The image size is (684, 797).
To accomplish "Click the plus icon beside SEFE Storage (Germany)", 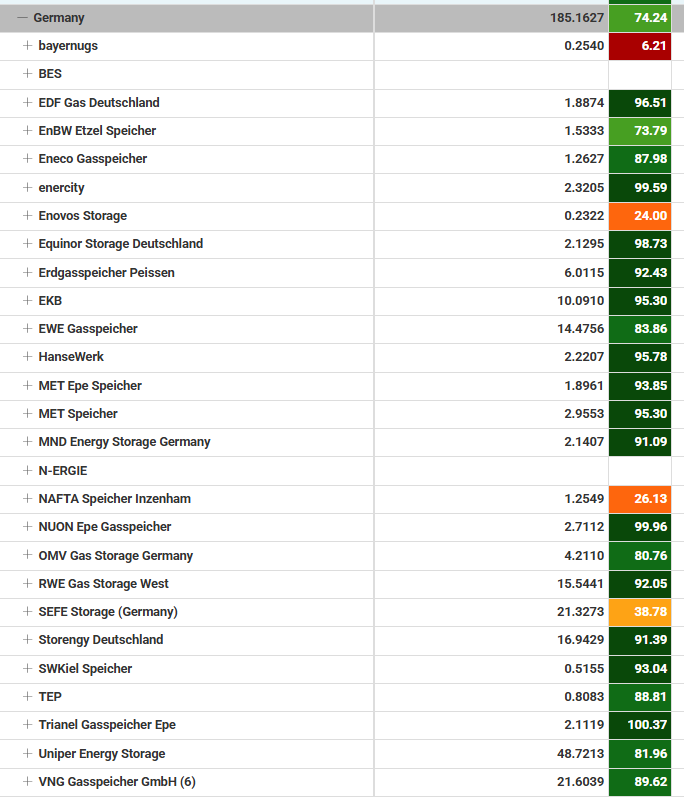I will click(28, 612).
